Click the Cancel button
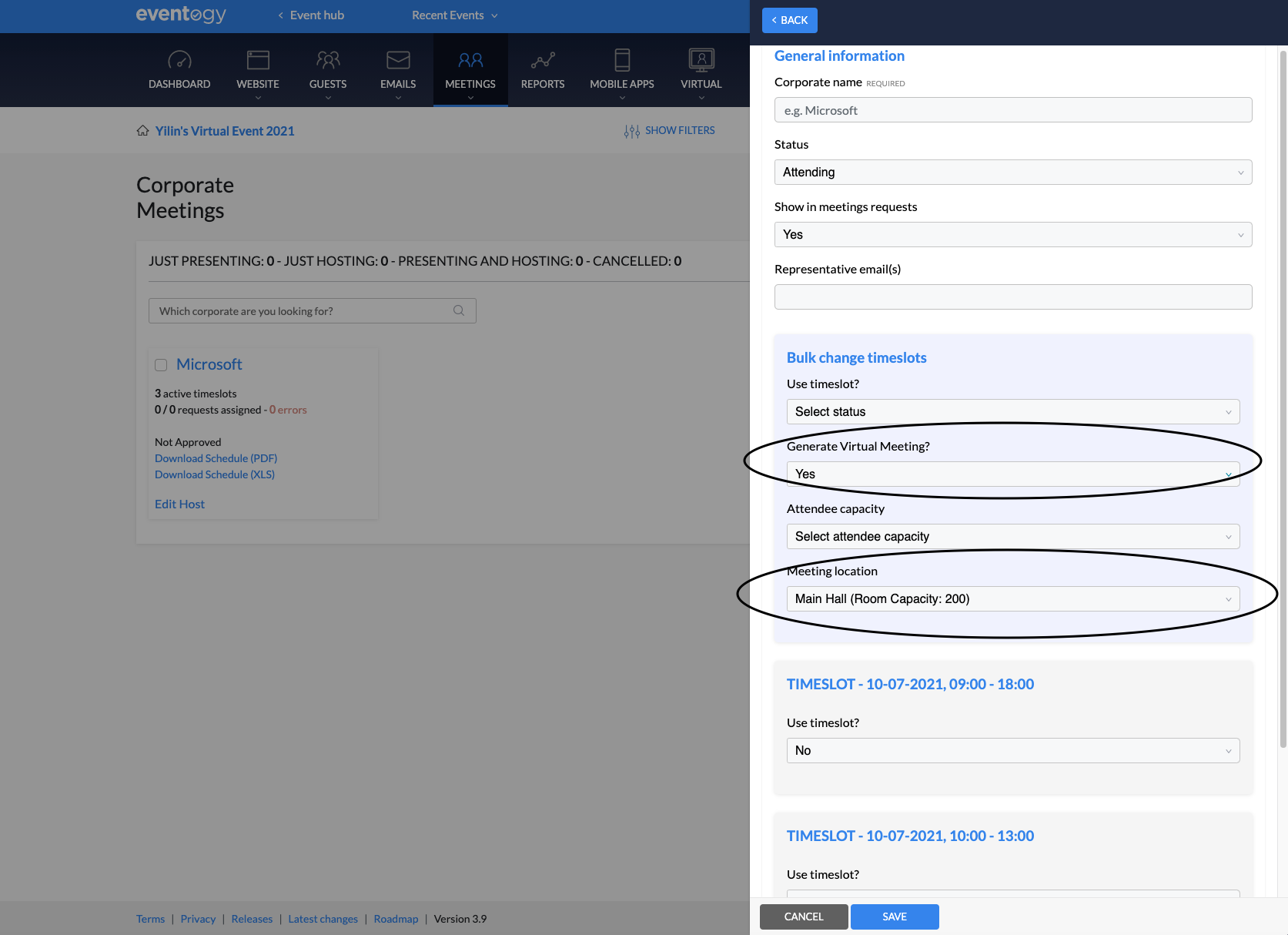Viewport: 1288px width, 935px height. 804,917
